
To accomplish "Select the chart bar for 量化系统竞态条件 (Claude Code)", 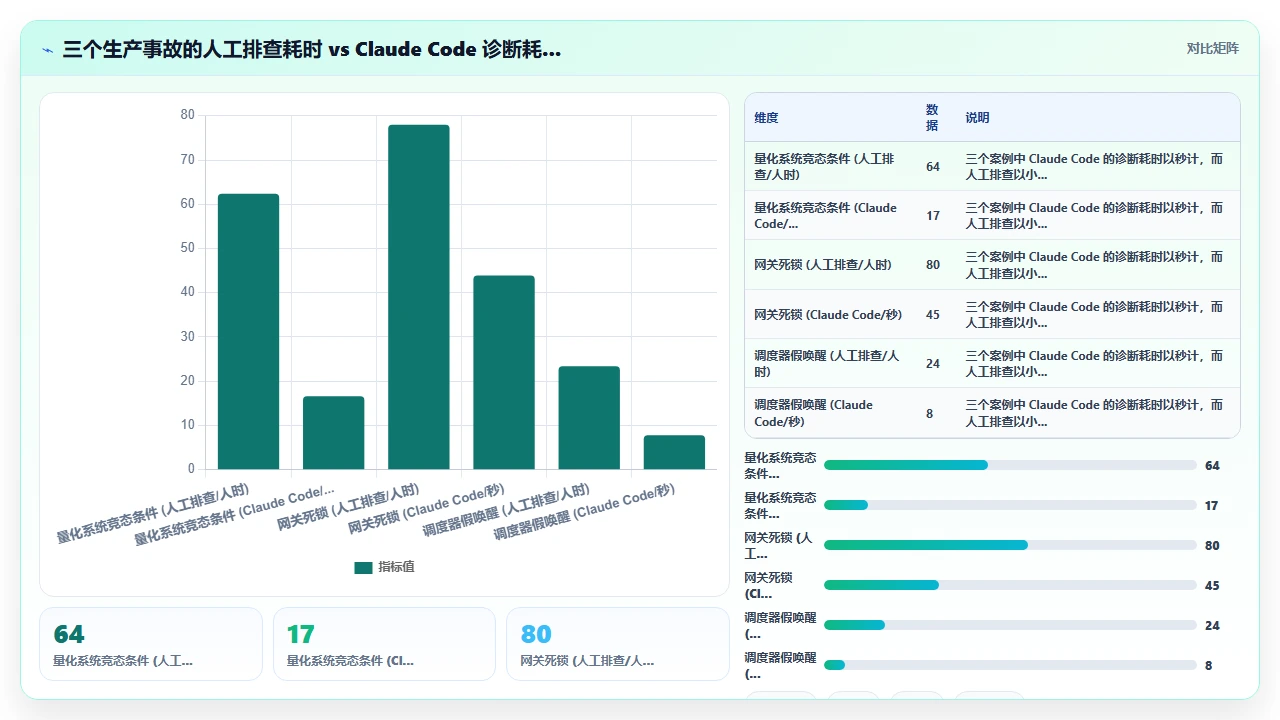I will (x=334, y=432).
